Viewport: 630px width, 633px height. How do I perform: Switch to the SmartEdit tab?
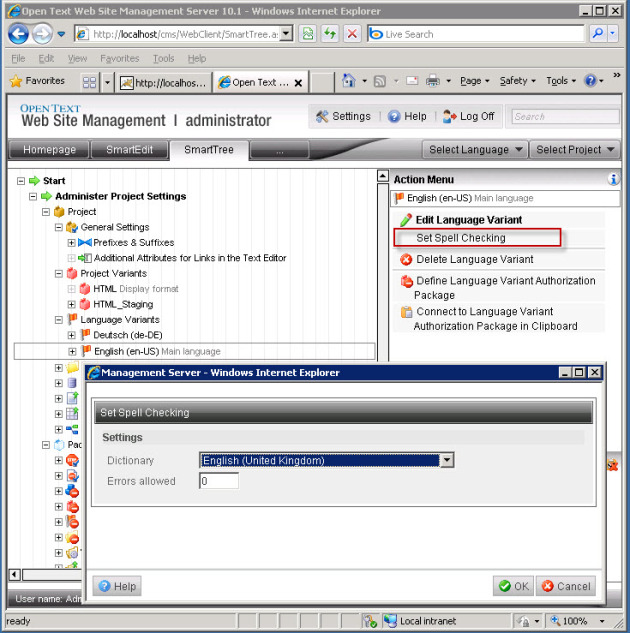click(129, 150)
